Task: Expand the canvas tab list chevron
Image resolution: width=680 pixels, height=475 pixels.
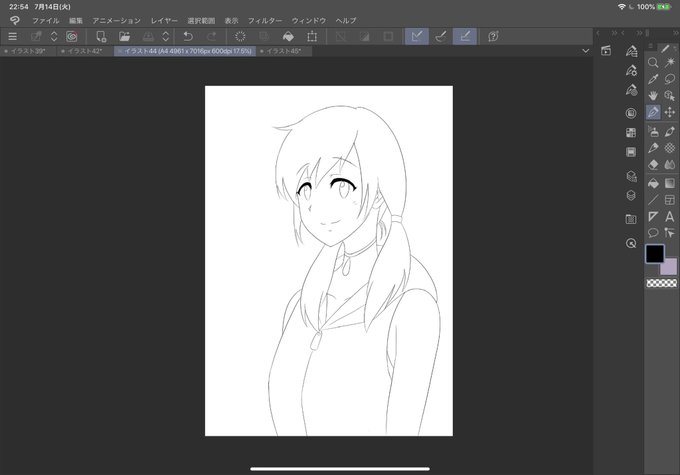Action: [x=585, y=51]
